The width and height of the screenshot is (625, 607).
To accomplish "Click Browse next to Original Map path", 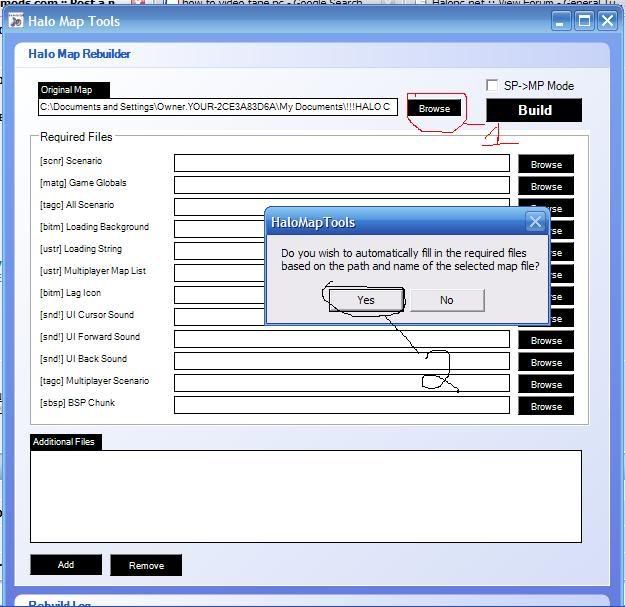I will point(434,108).
